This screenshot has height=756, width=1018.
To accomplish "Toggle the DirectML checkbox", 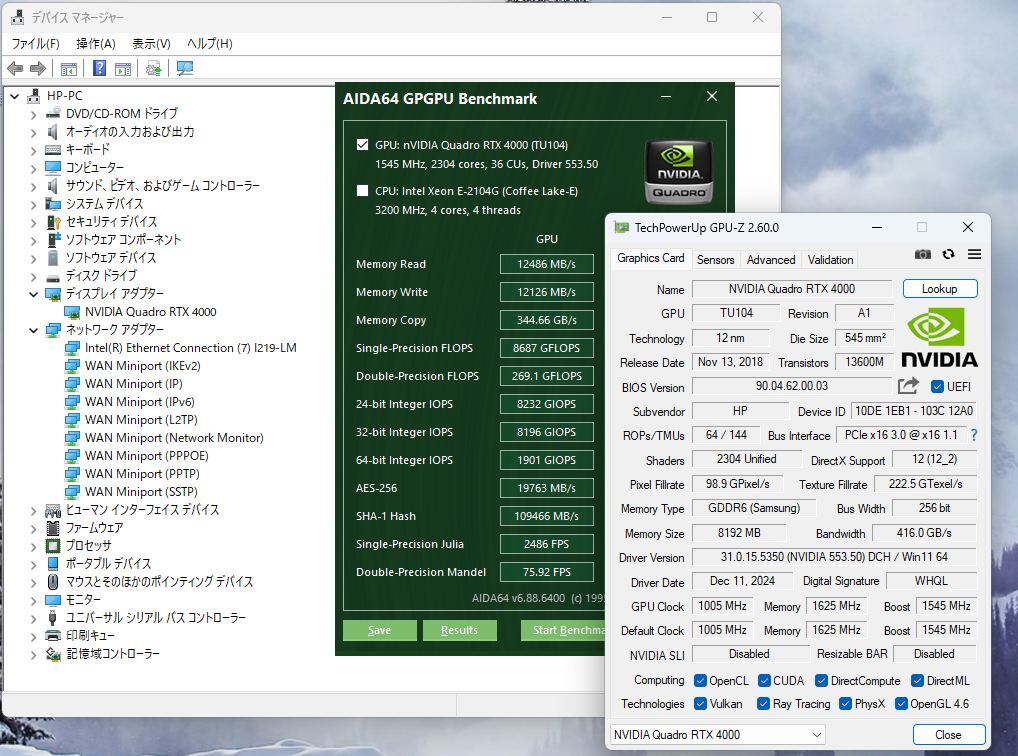I will coord(917,681).
